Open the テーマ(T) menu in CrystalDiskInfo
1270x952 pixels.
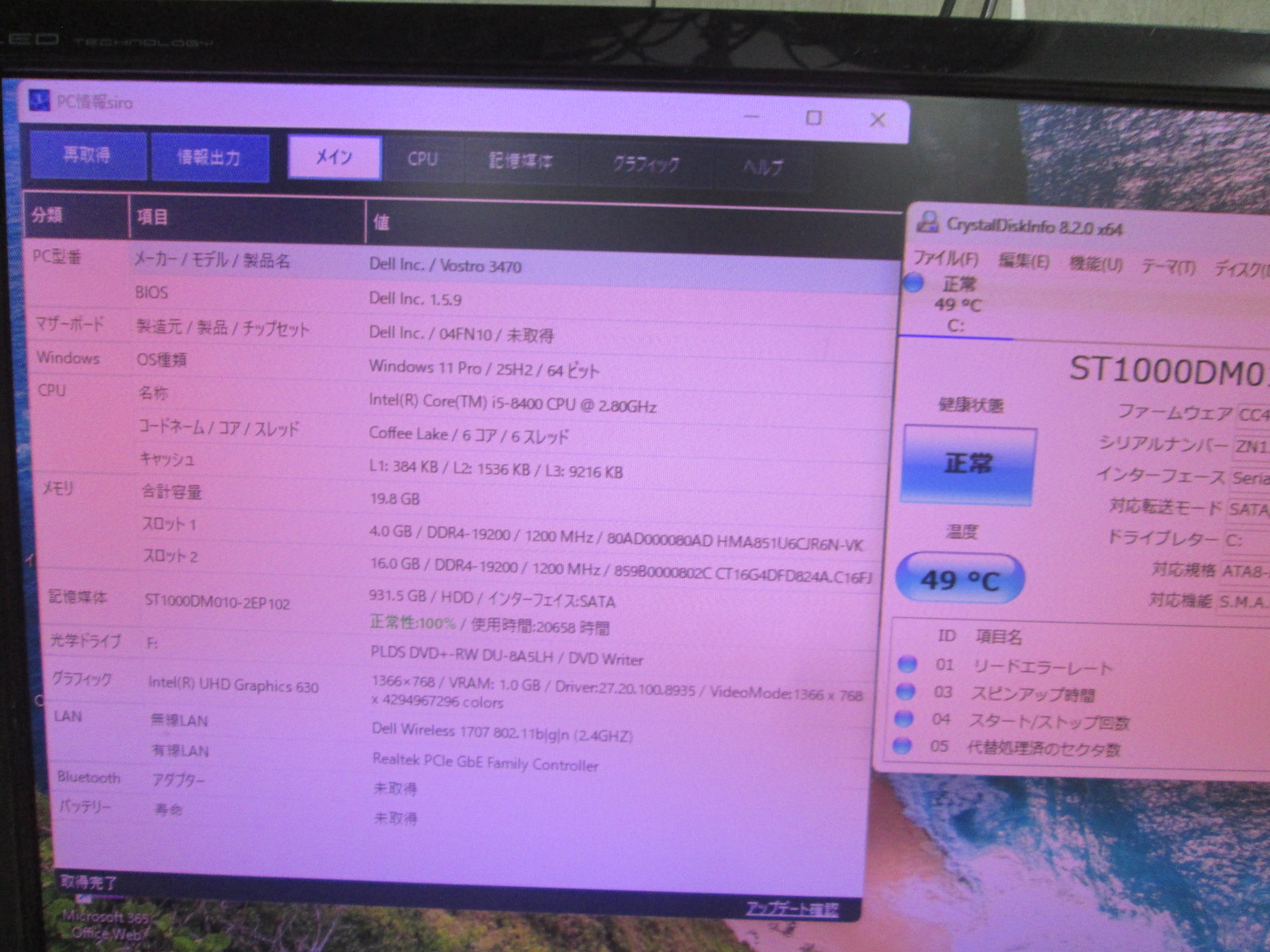[x=1168, y=267]
